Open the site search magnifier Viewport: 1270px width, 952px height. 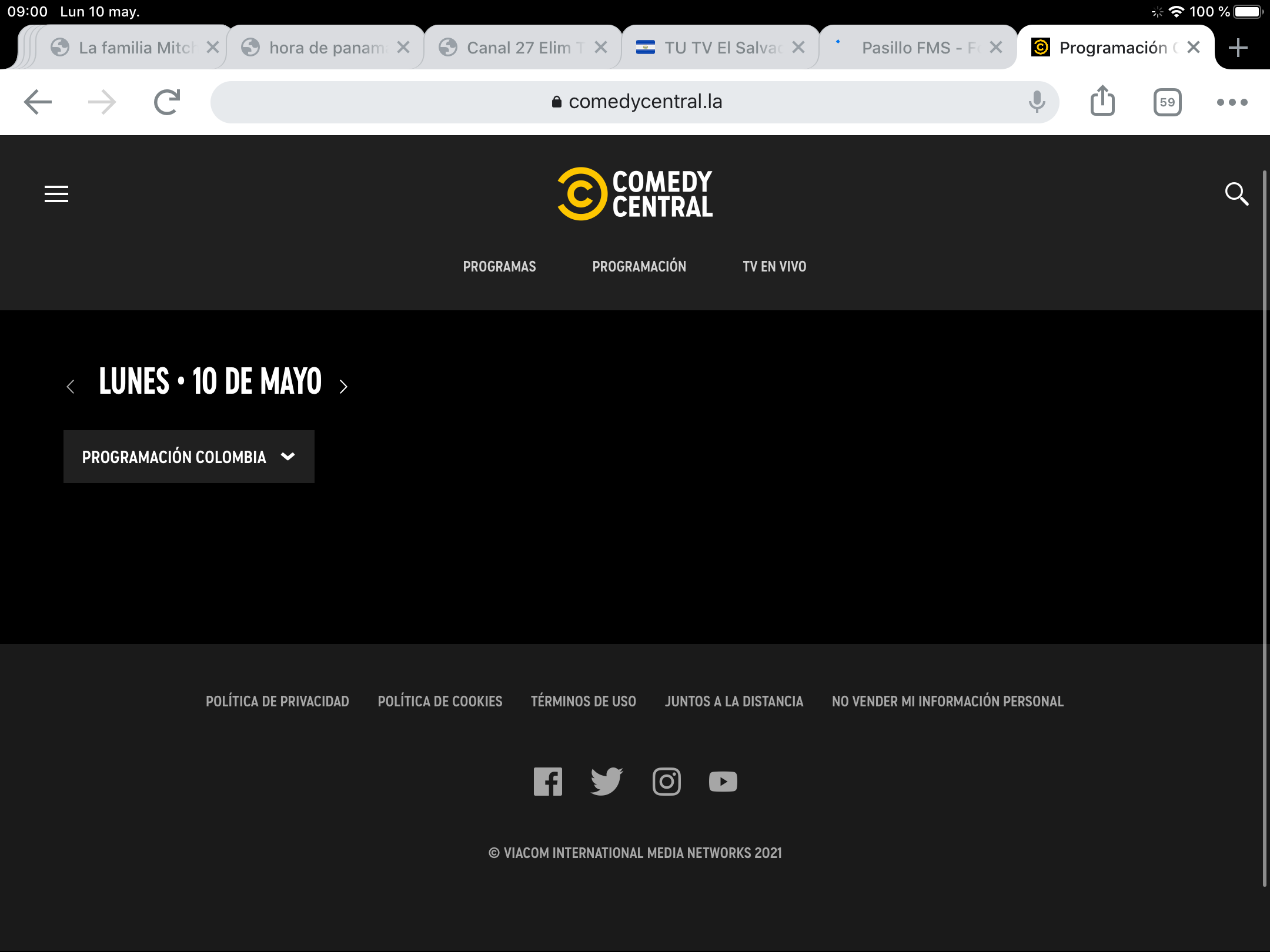click(1236, 193)
